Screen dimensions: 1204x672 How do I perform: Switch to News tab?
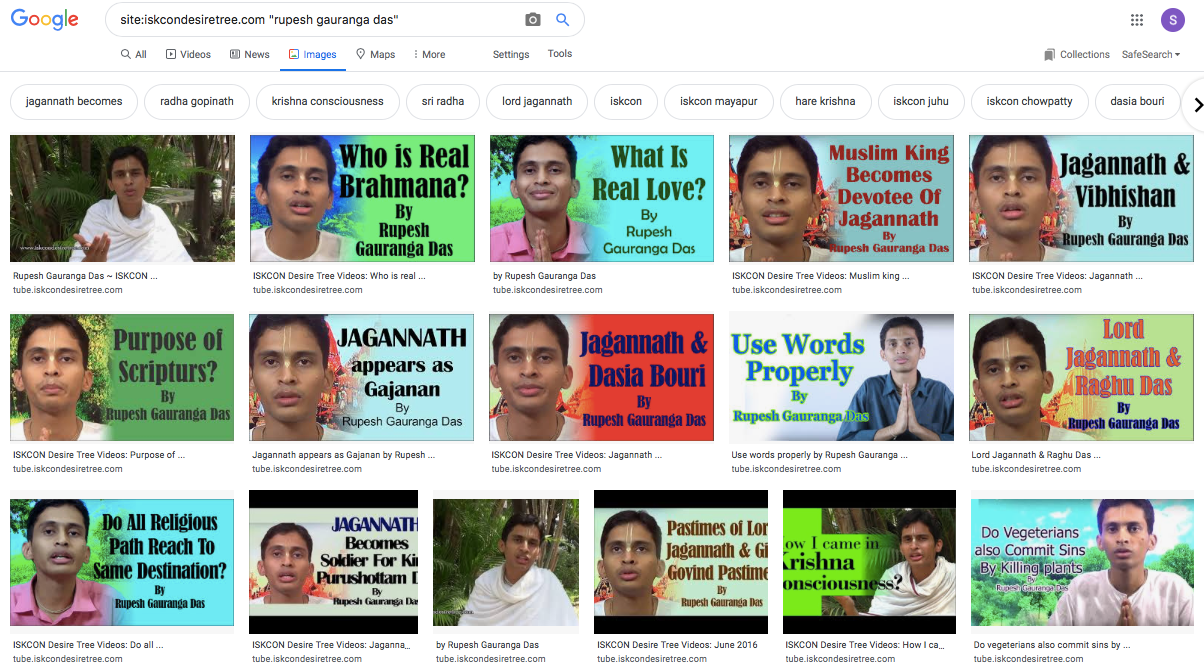pos(250,55)
